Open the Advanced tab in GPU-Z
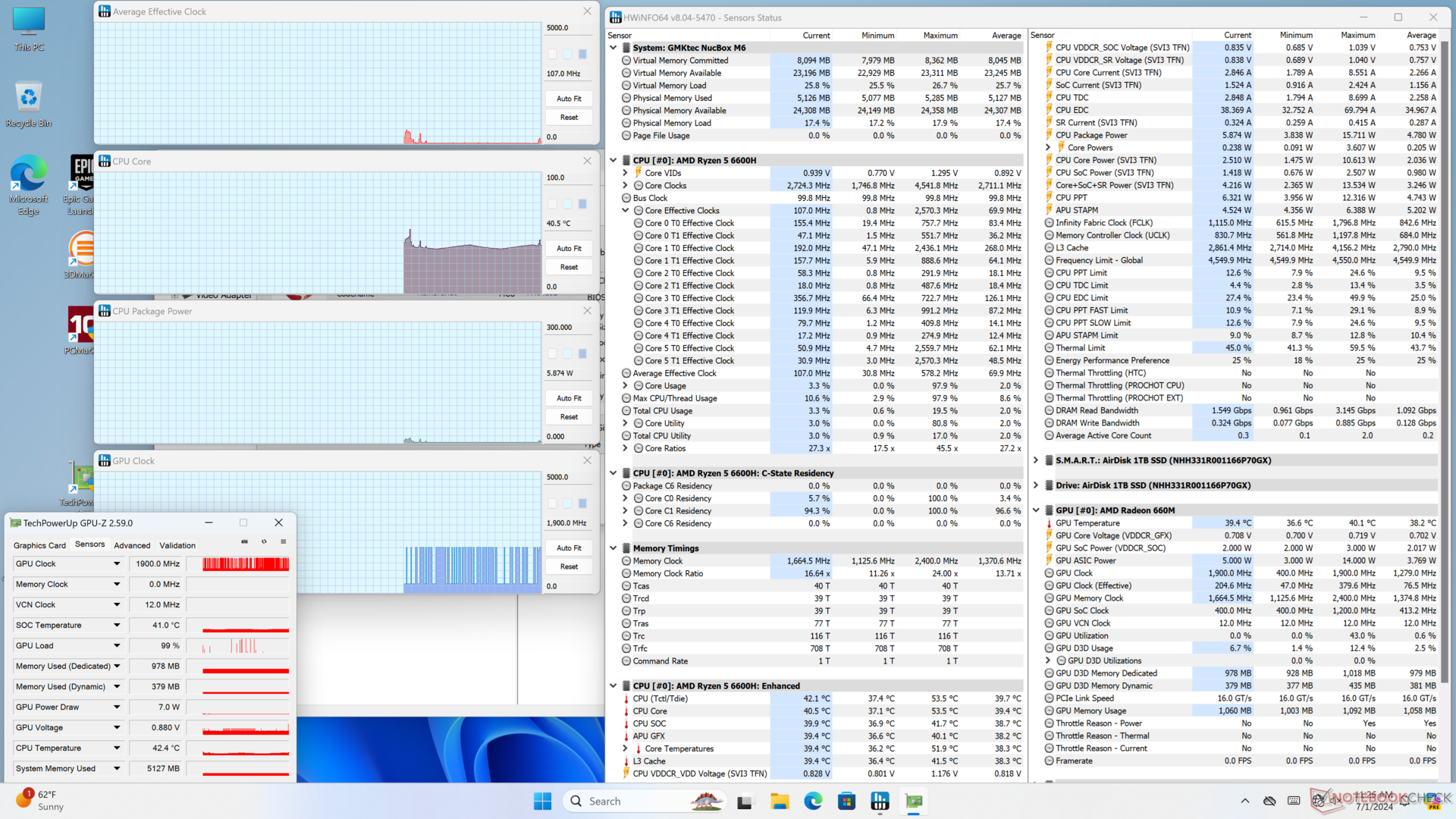 (132, 545)
